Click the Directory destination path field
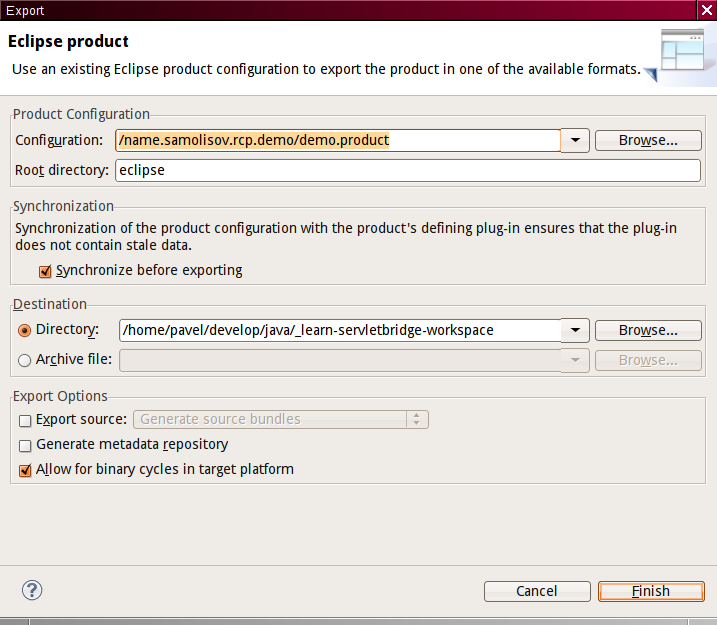717x625 pixels. [x=337, y=331]
